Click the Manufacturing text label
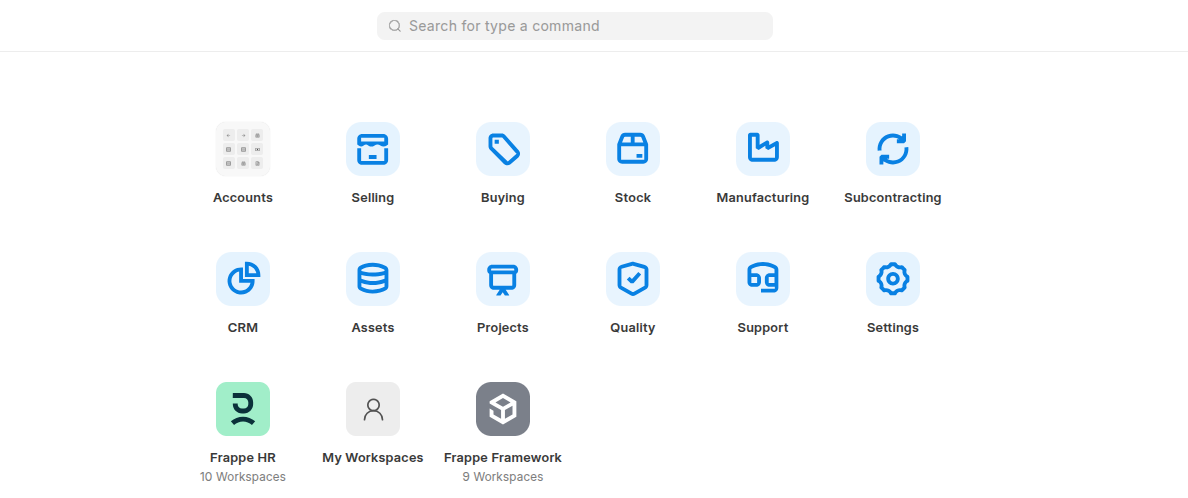This screenshot has height=498, width=1188. 763,198
